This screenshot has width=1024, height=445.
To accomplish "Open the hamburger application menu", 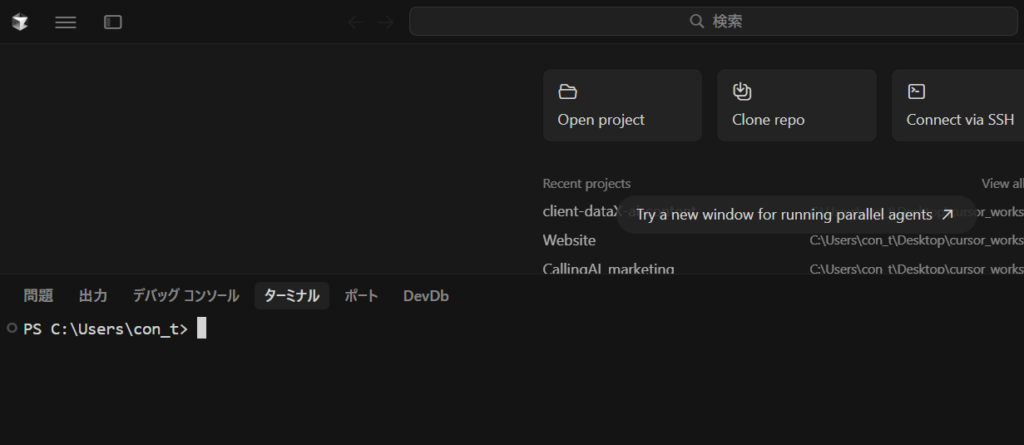I will 66,22.
